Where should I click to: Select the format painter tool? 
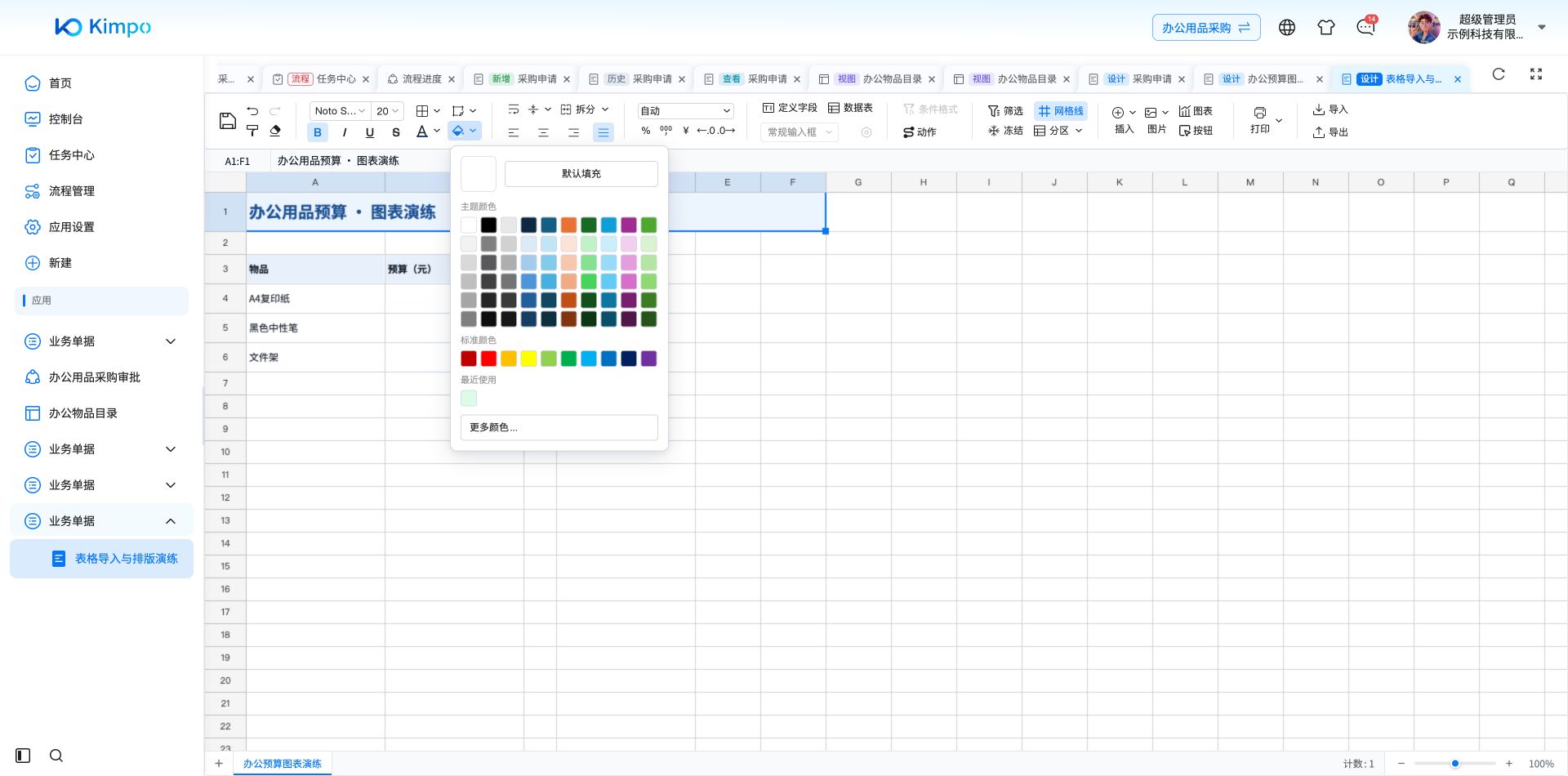(x=252, y=131)
